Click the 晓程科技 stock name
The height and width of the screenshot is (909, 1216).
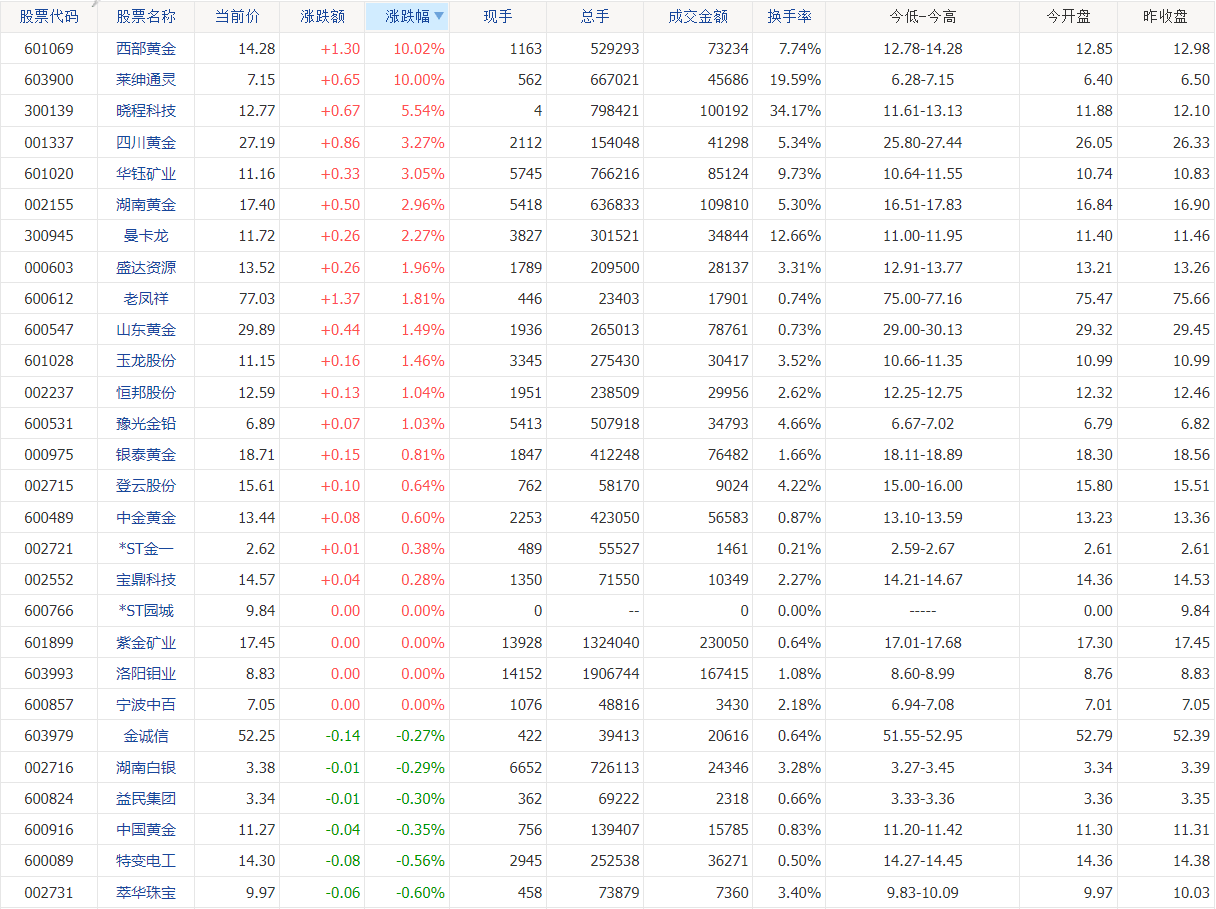tap(146, 111)
